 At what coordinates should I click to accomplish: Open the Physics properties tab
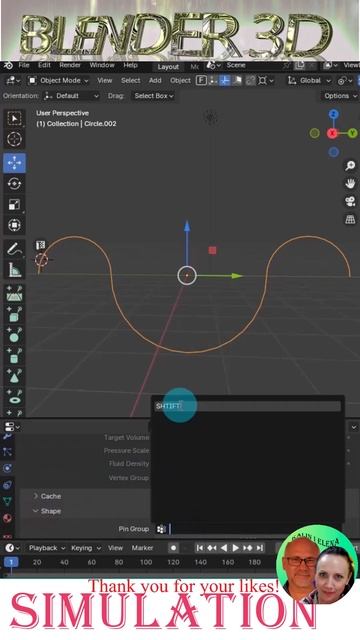tap(7, 468)
